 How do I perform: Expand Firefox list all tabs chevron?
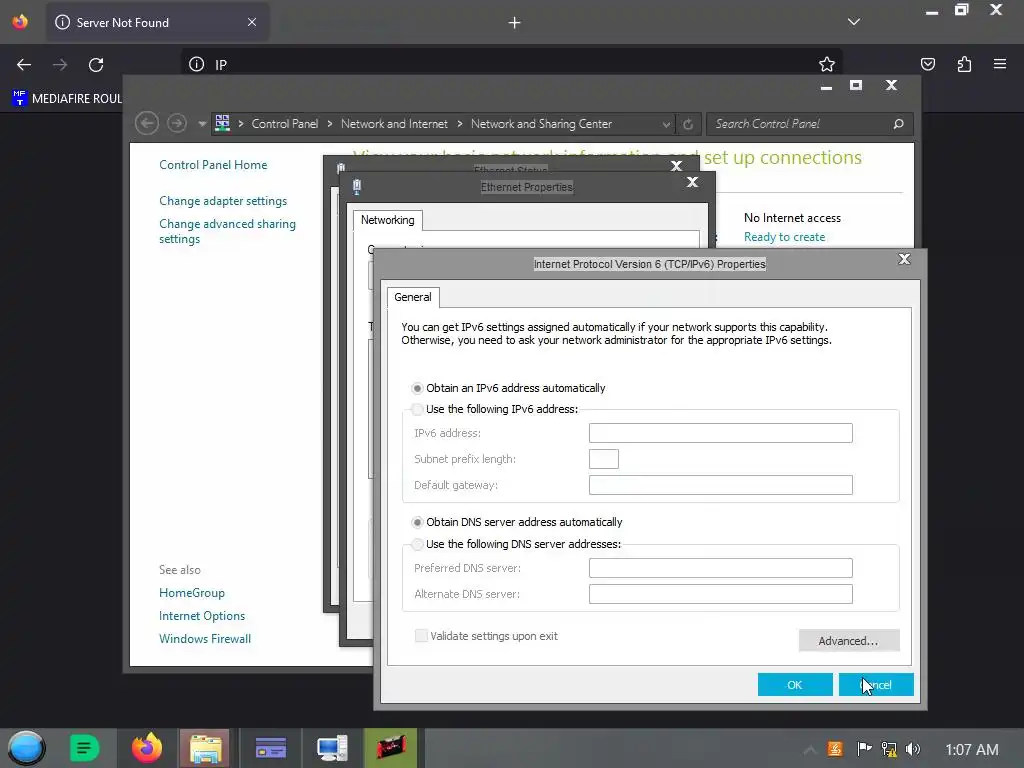pos(854,22)
